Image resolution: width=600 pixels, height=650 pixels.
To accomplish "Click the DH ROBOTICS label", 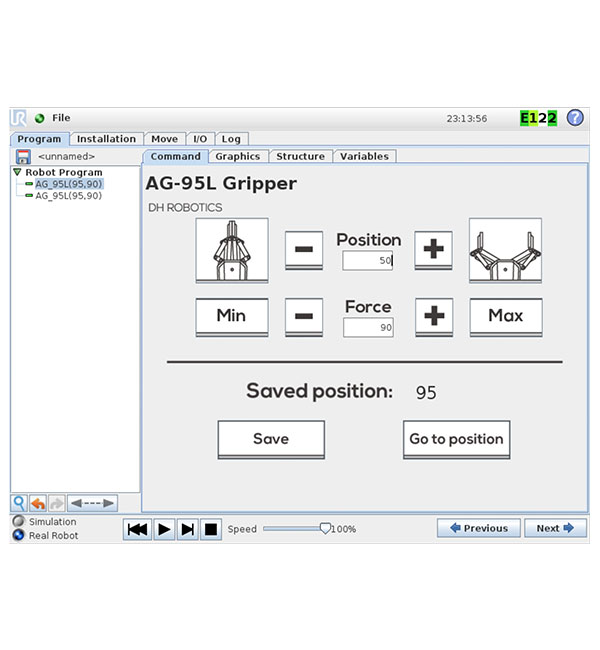I will tap(185, 208).
